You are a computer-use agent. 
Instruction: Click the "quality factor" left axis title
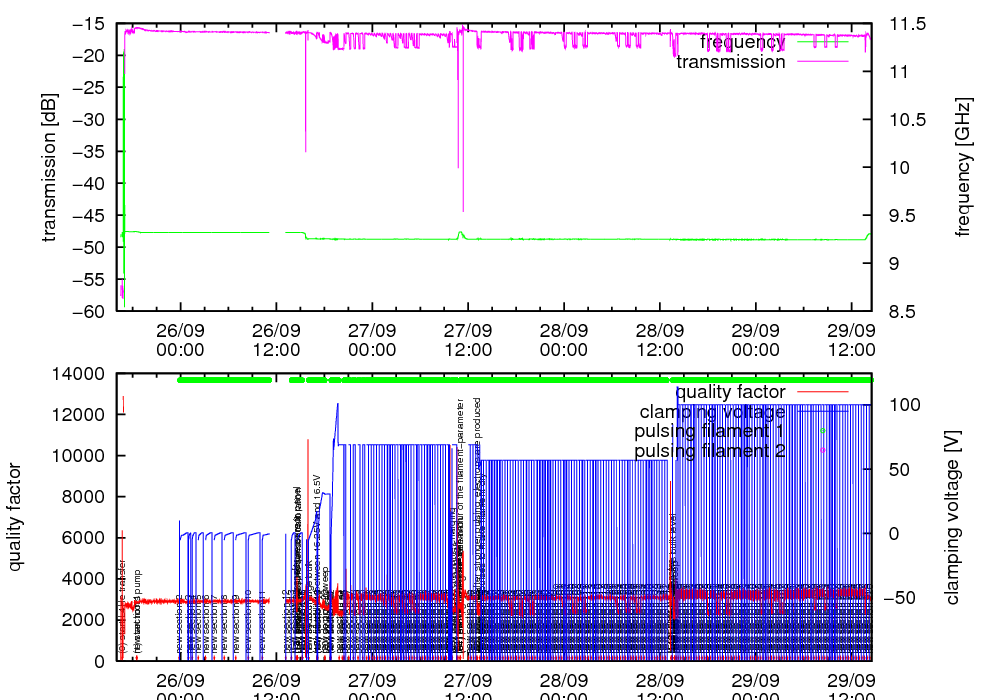click(x=16, y=517)
